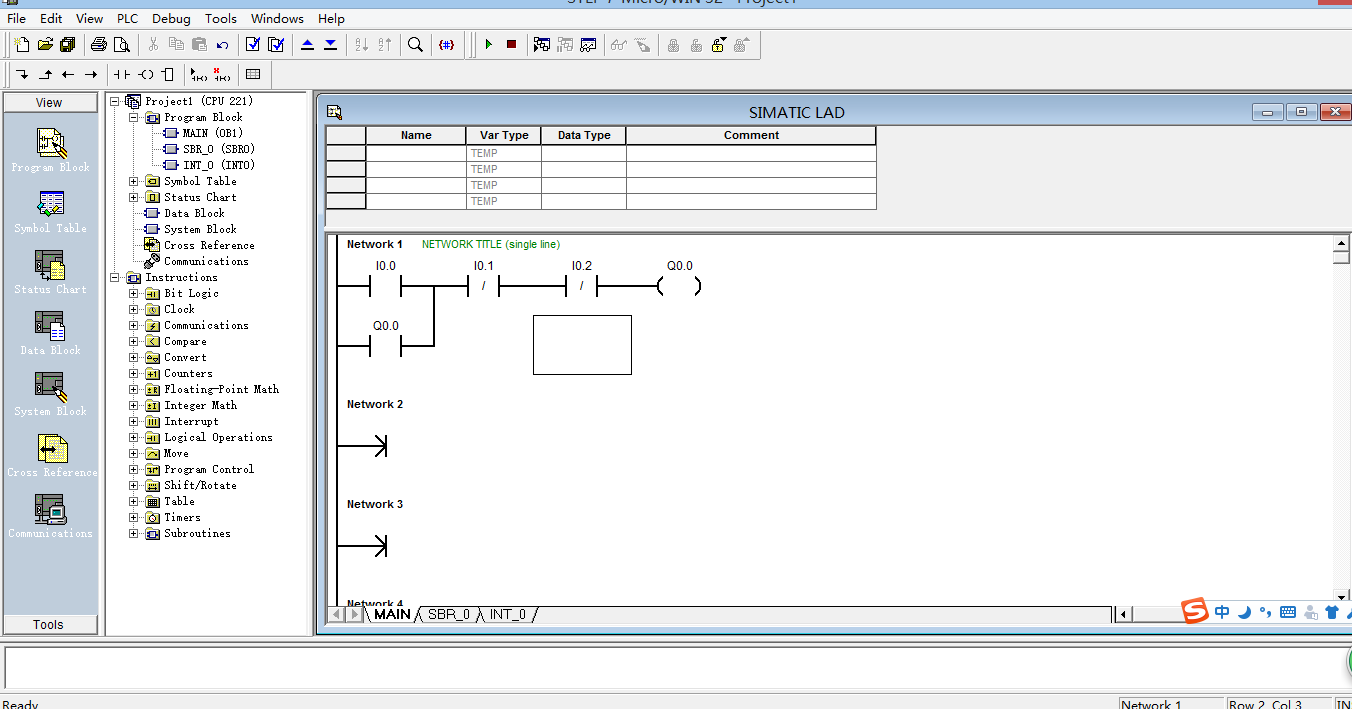Click the Tools bar button

(49, 624)
